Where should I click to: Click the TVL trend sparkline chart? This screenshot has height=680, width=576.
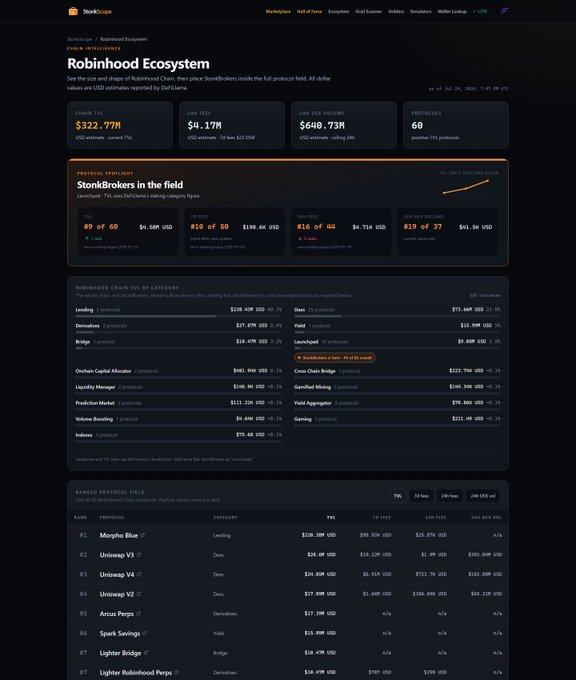coord(466,186)
